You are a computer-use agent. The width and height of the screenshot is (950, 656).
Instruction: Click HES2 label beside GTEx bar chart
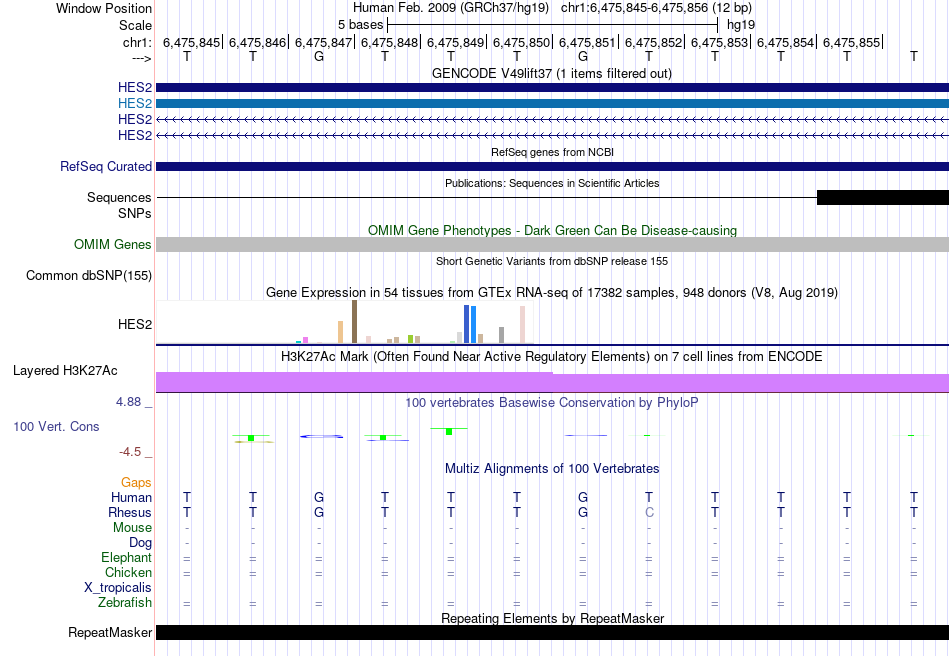(x=135, y=324)
